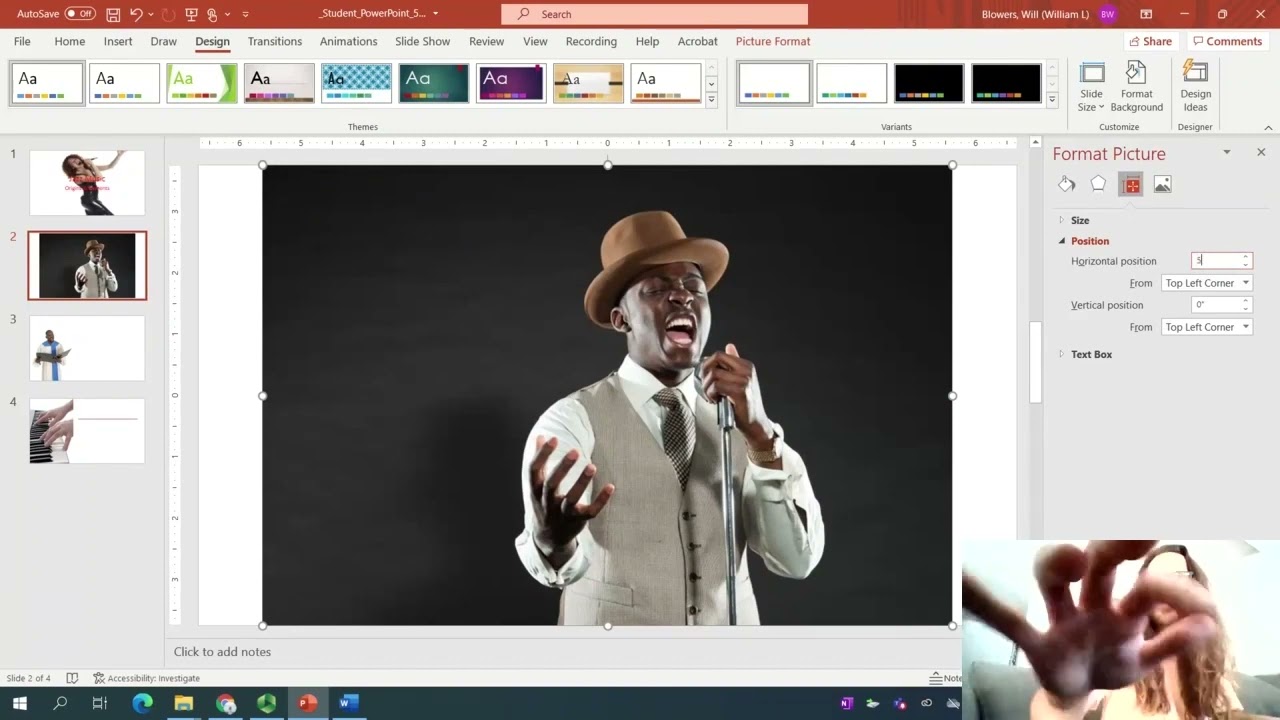Expand the Text Box section
The width and height of the screenshot is (1280, 720).
pyautogui.click(x=1091, y=354)
